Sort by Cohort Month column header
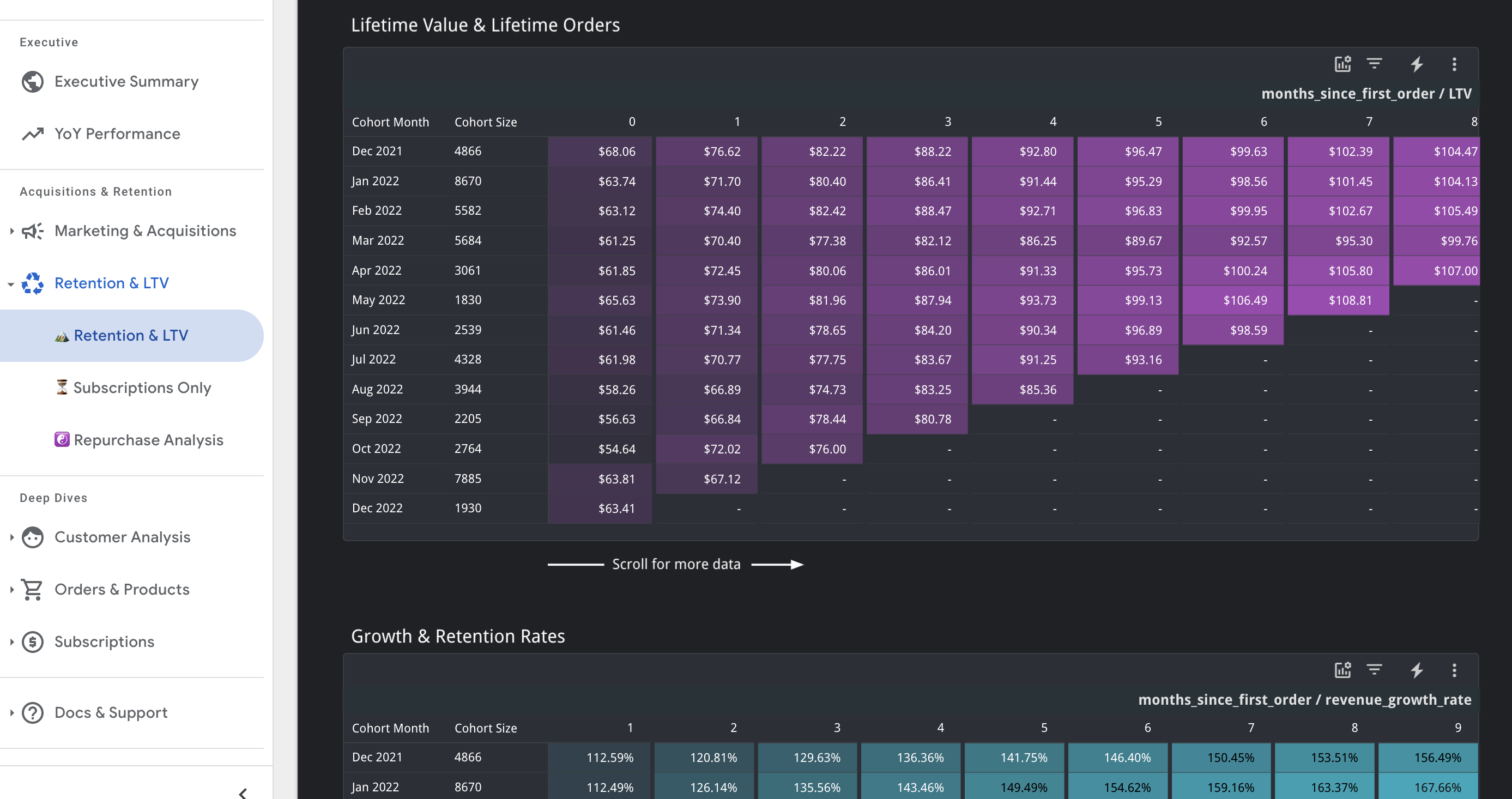The image size is (1512, 799). pos(390,122)
